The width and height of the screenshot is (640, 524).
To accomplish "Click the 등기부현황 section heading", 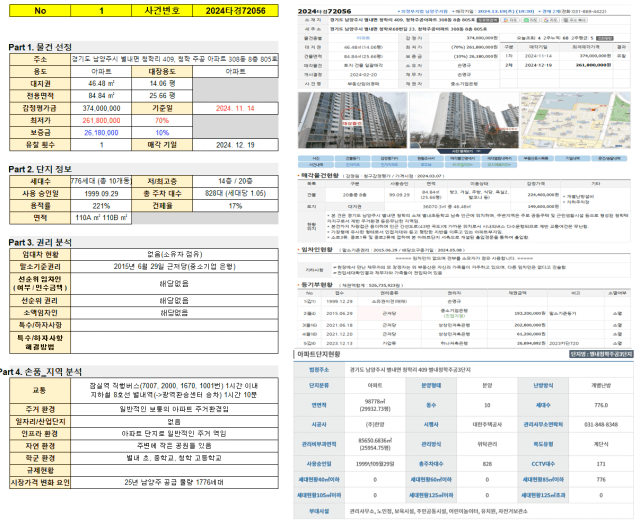I will pos(317,285).
